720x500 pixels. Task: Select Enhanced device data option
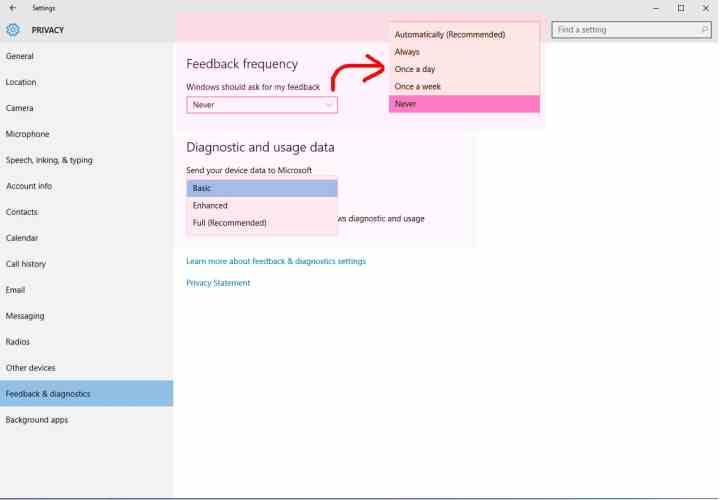coord(262,206)
